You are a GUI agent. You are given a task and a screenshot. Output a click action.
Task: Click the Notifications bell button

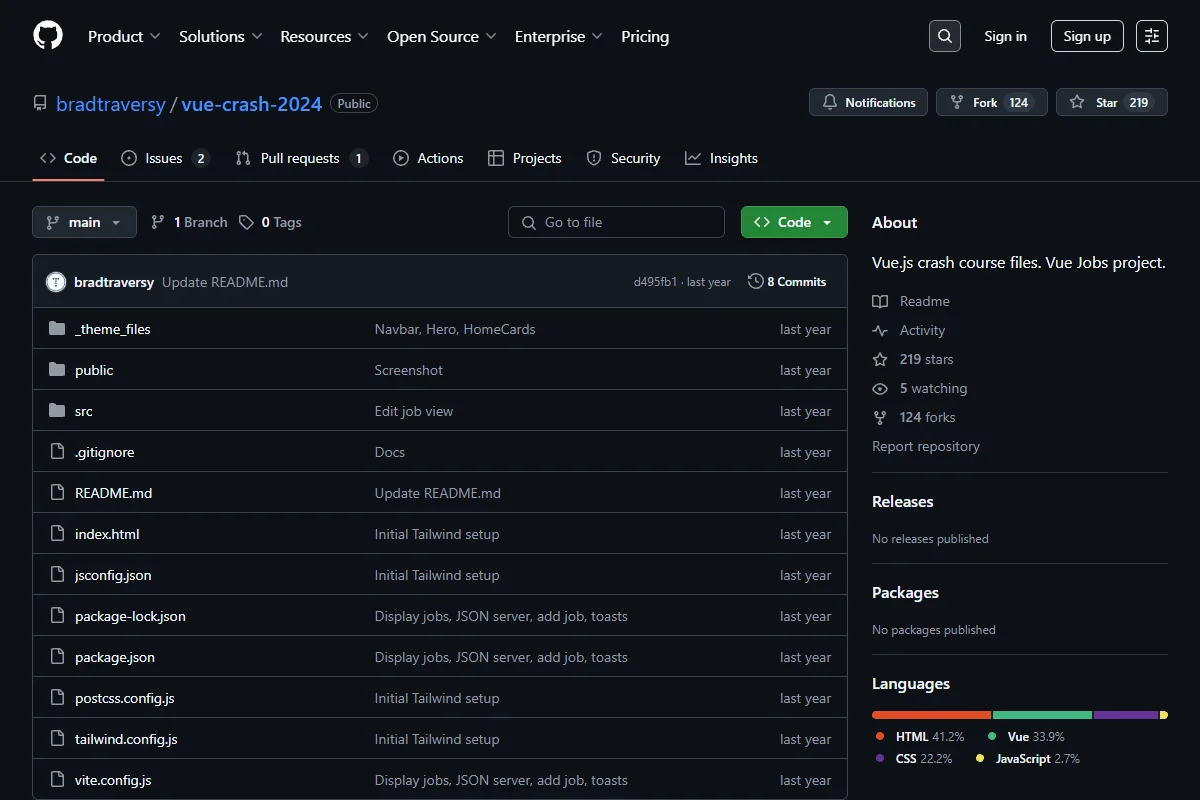868,102
